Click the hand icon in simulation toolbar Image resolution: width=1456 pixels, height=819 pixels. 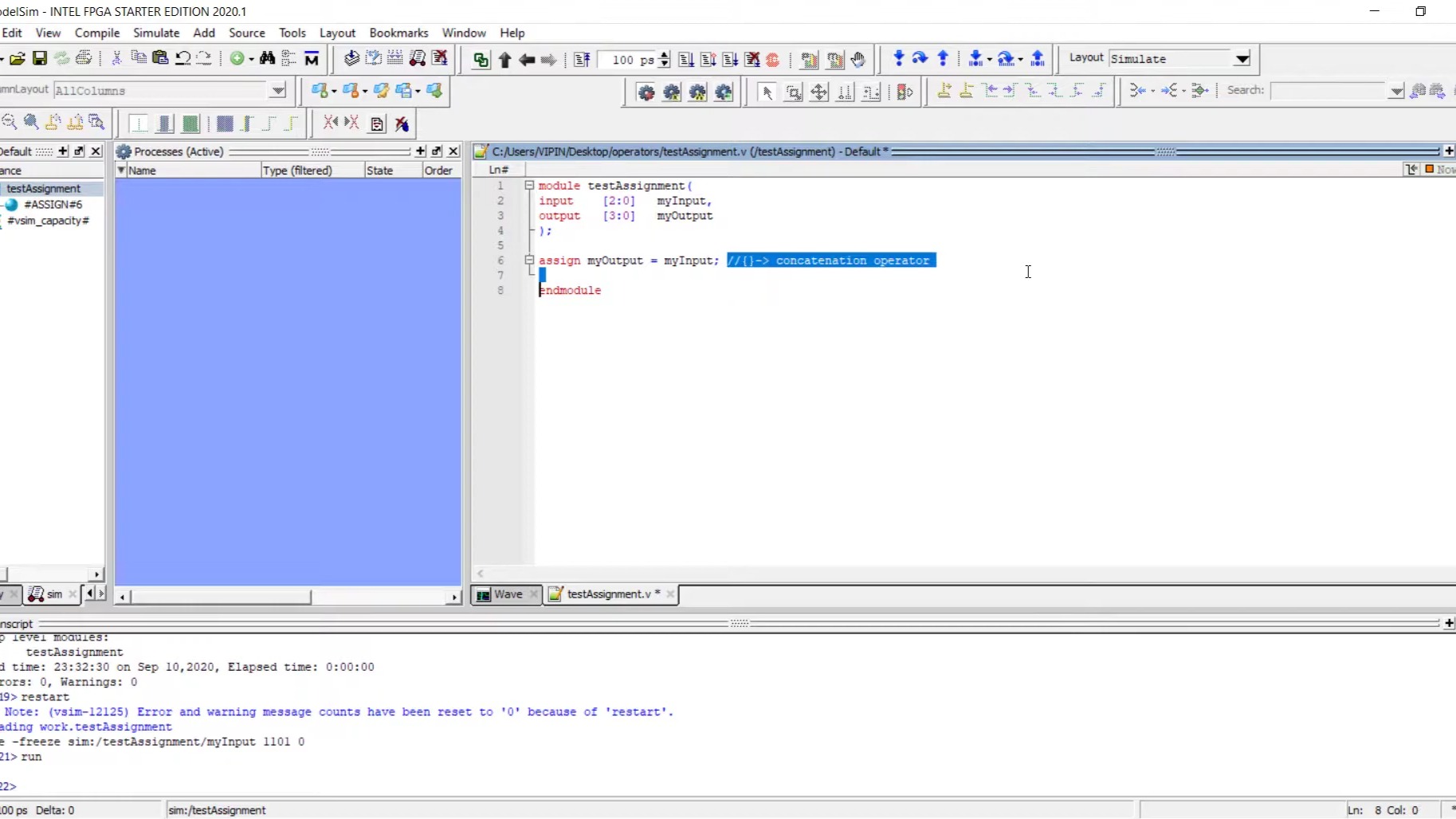(x=858, y=60)
